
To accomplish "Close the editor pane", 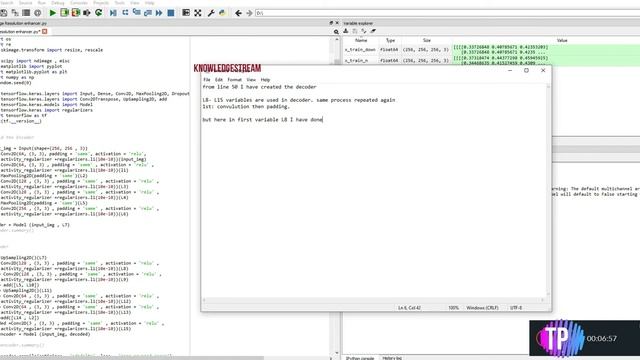I will click(337, 23).
